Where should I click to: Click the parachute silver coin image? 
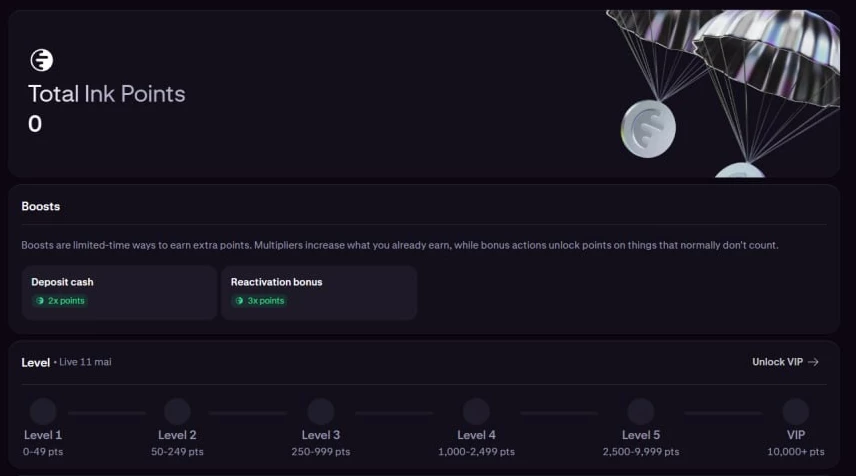click(x=648, y=128)
